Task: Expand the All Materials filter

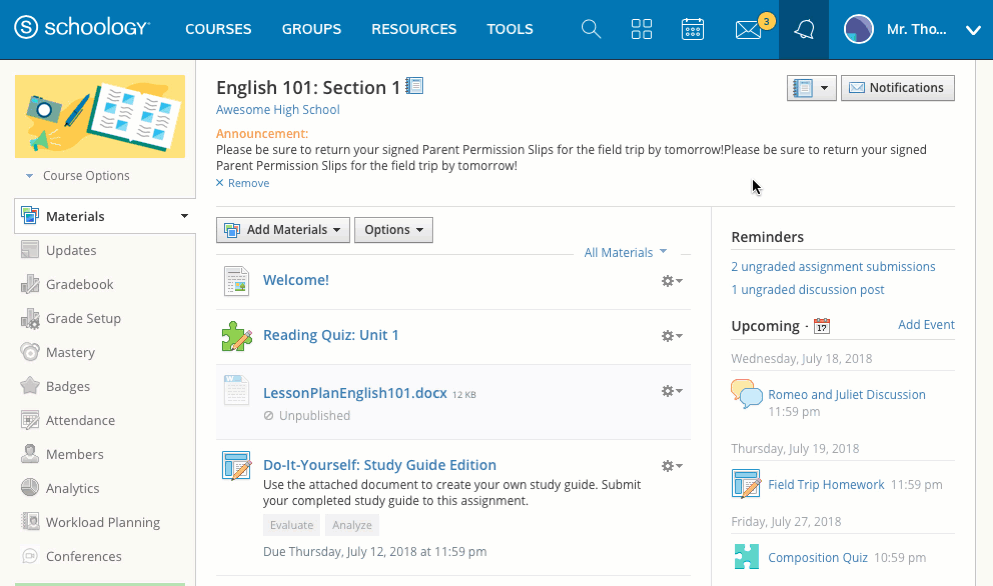Action: pyautogui.click(x=625, y=253)
